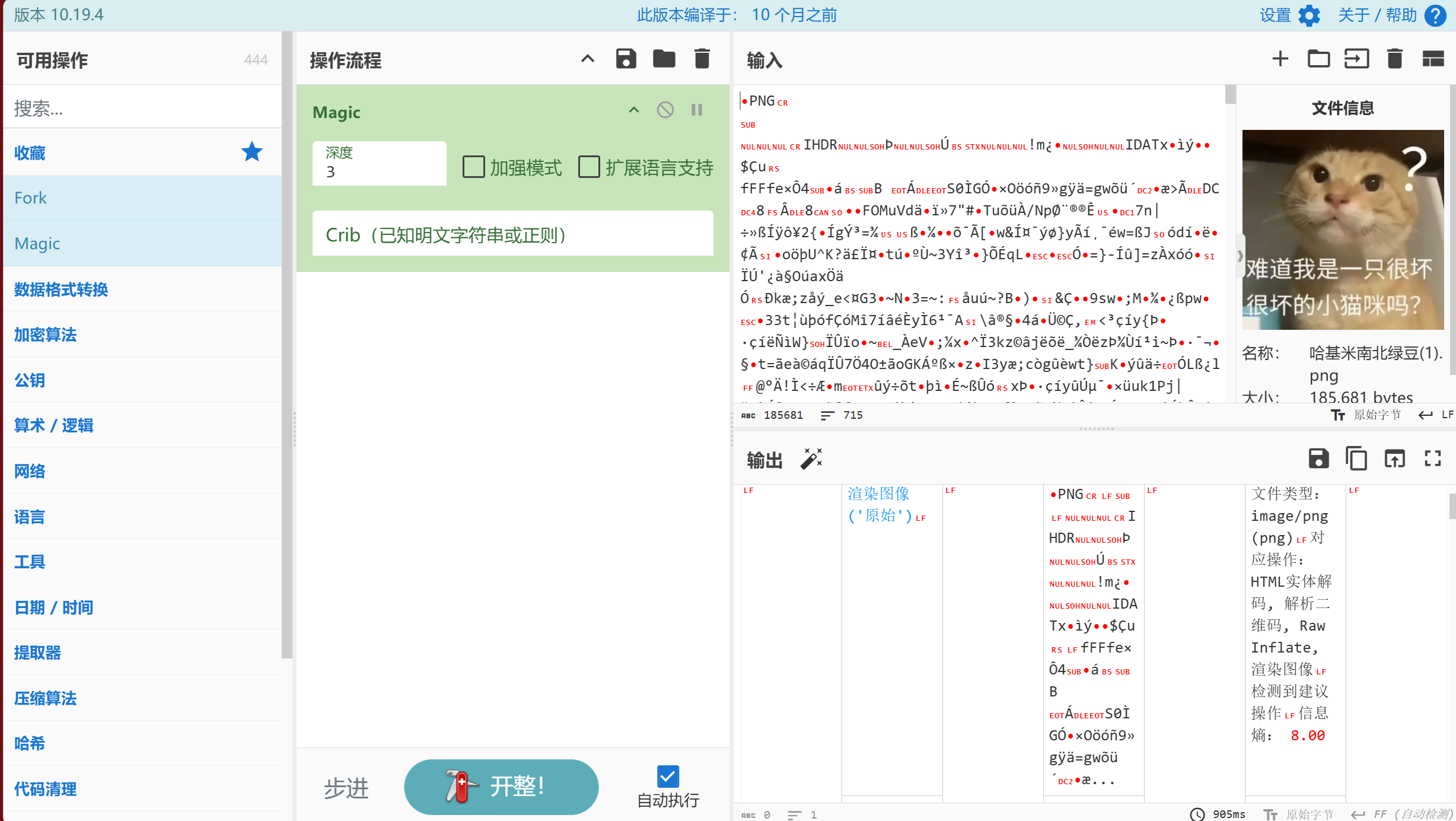Clear the recipe with the trash icon

coord(702,59)
